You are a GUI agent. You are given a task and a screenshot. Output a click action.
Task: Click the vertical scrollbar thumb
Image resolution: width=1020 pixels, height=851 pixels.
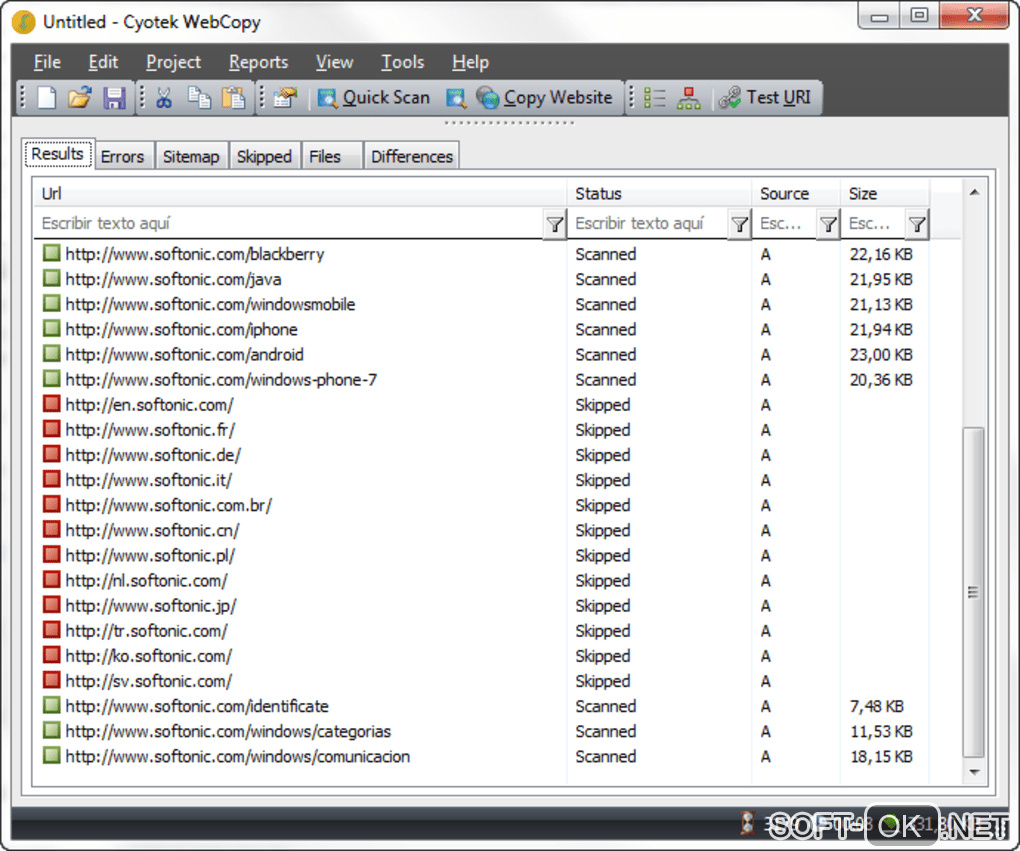click(974, 592)
